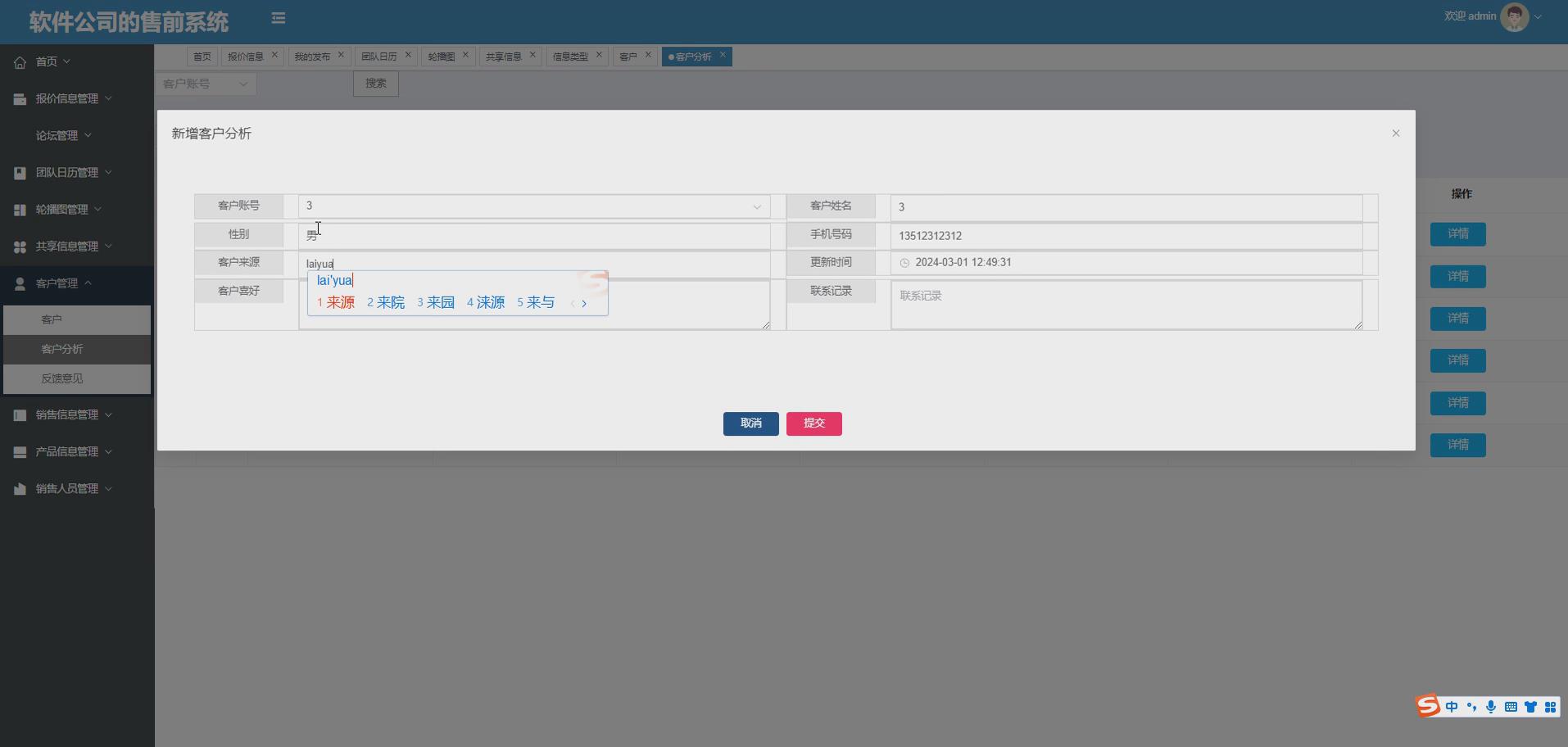Open the 客户账号 dropdown in the dialog
1568x747 pixels.
point(534,206)
